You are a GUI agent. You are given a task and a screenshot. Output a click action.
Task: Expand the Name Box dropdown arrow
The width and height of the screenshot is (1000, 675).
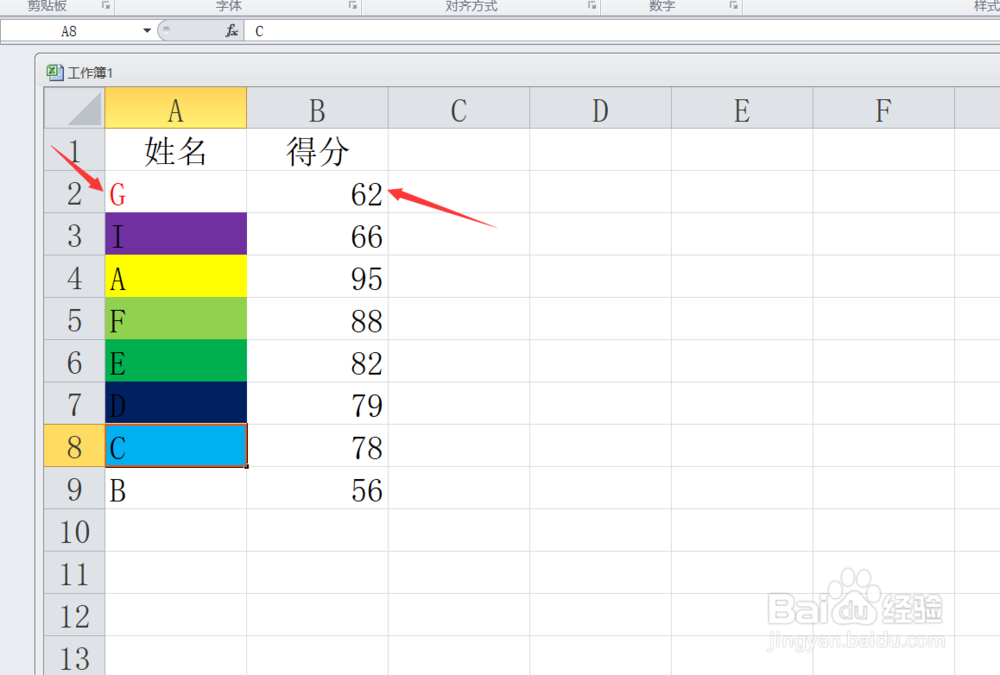coord(147,31)
